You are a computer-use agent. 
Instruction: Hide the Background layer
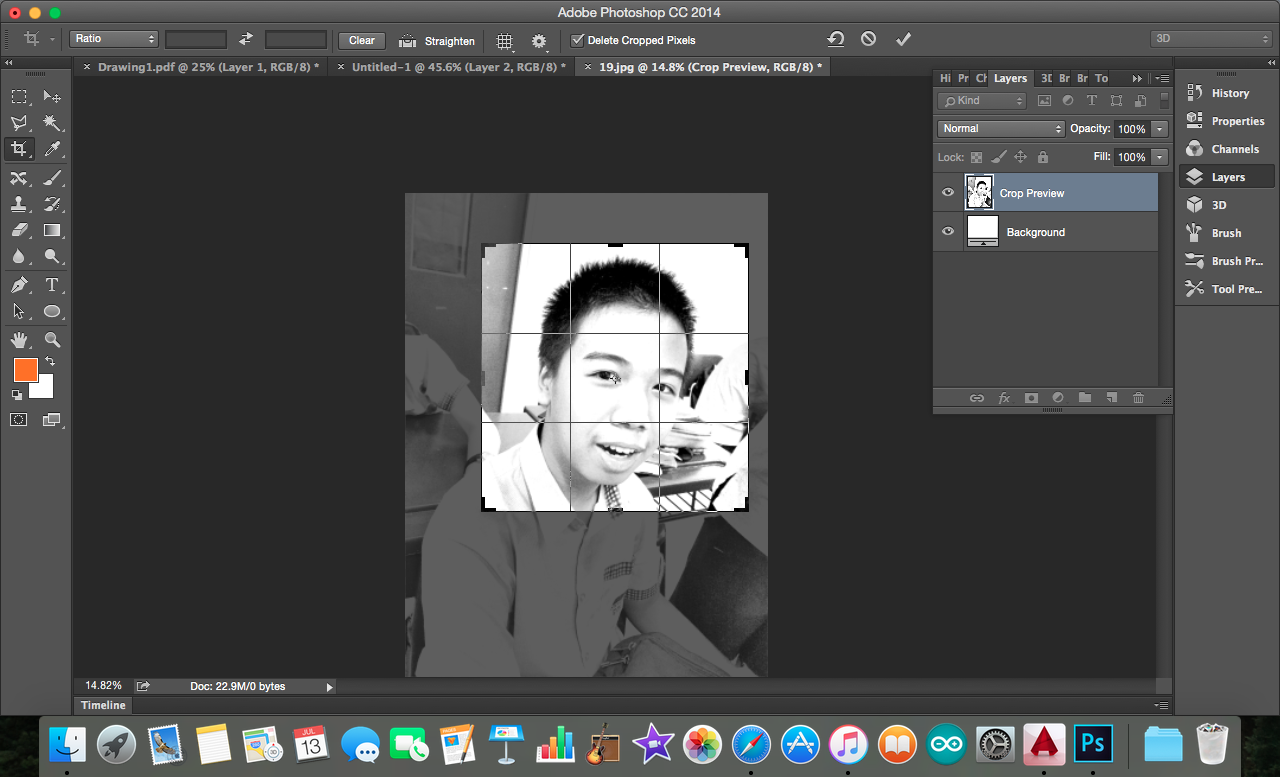pyautogui.click(x=948, y=232)
